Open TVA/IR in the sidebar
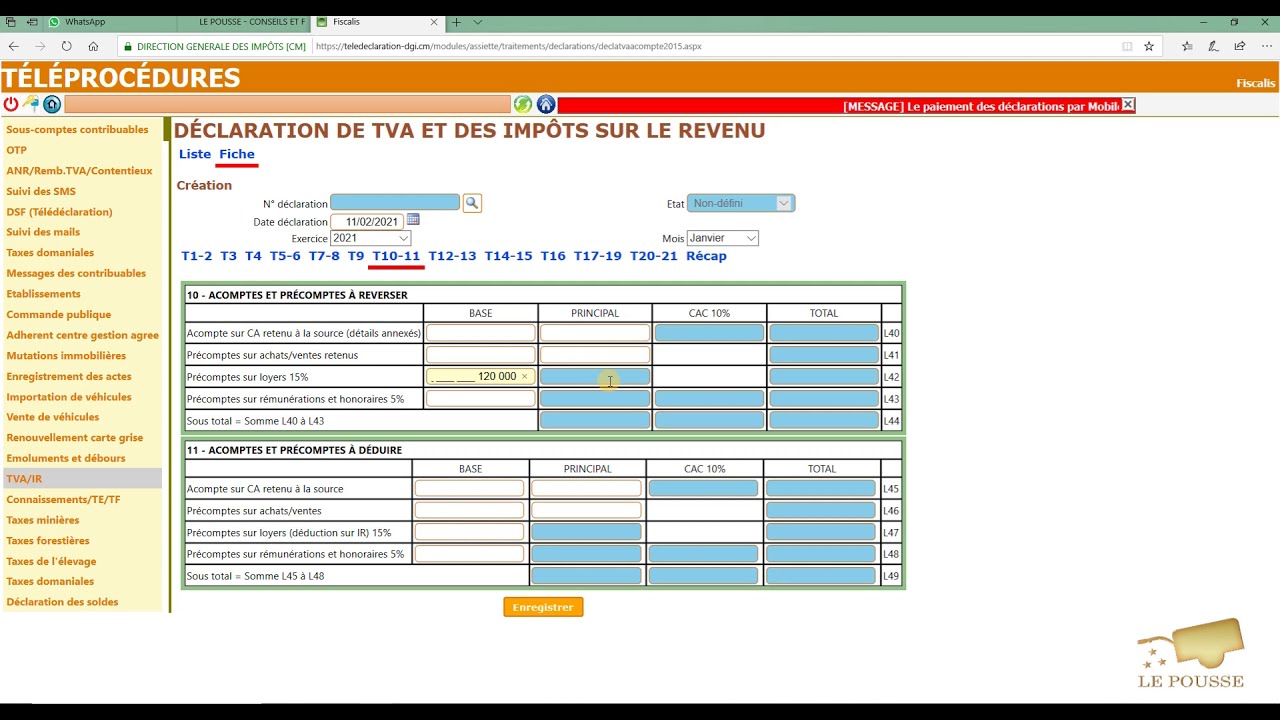This screenshot has height=720, width=1280. [24, 479]
